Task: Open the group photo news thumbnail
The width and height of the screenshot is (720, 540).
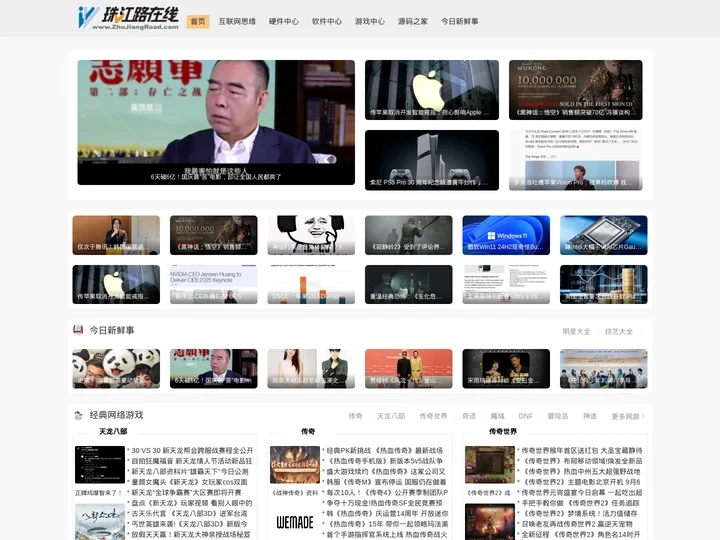Action: 603,369
